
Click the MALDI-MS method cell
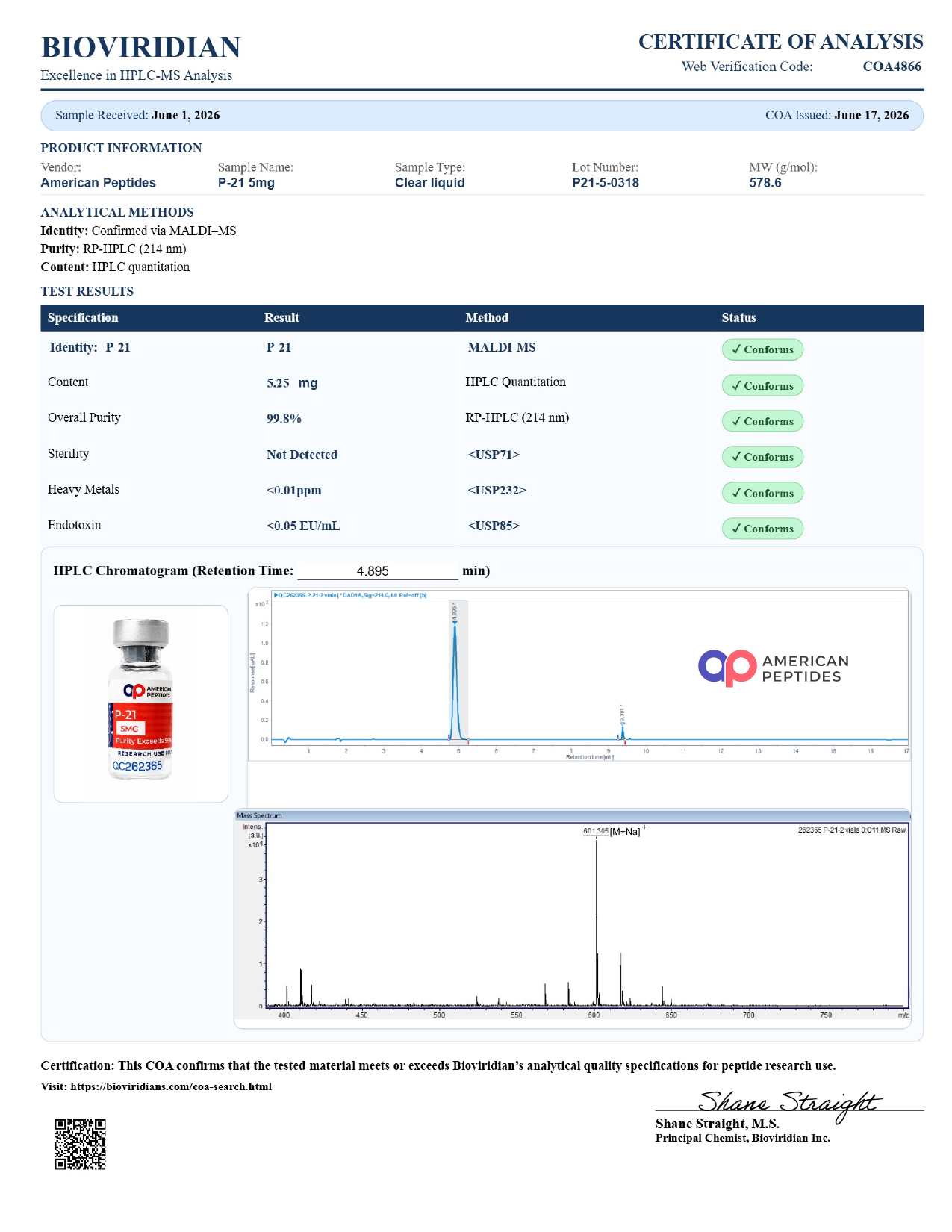point(502,347)
